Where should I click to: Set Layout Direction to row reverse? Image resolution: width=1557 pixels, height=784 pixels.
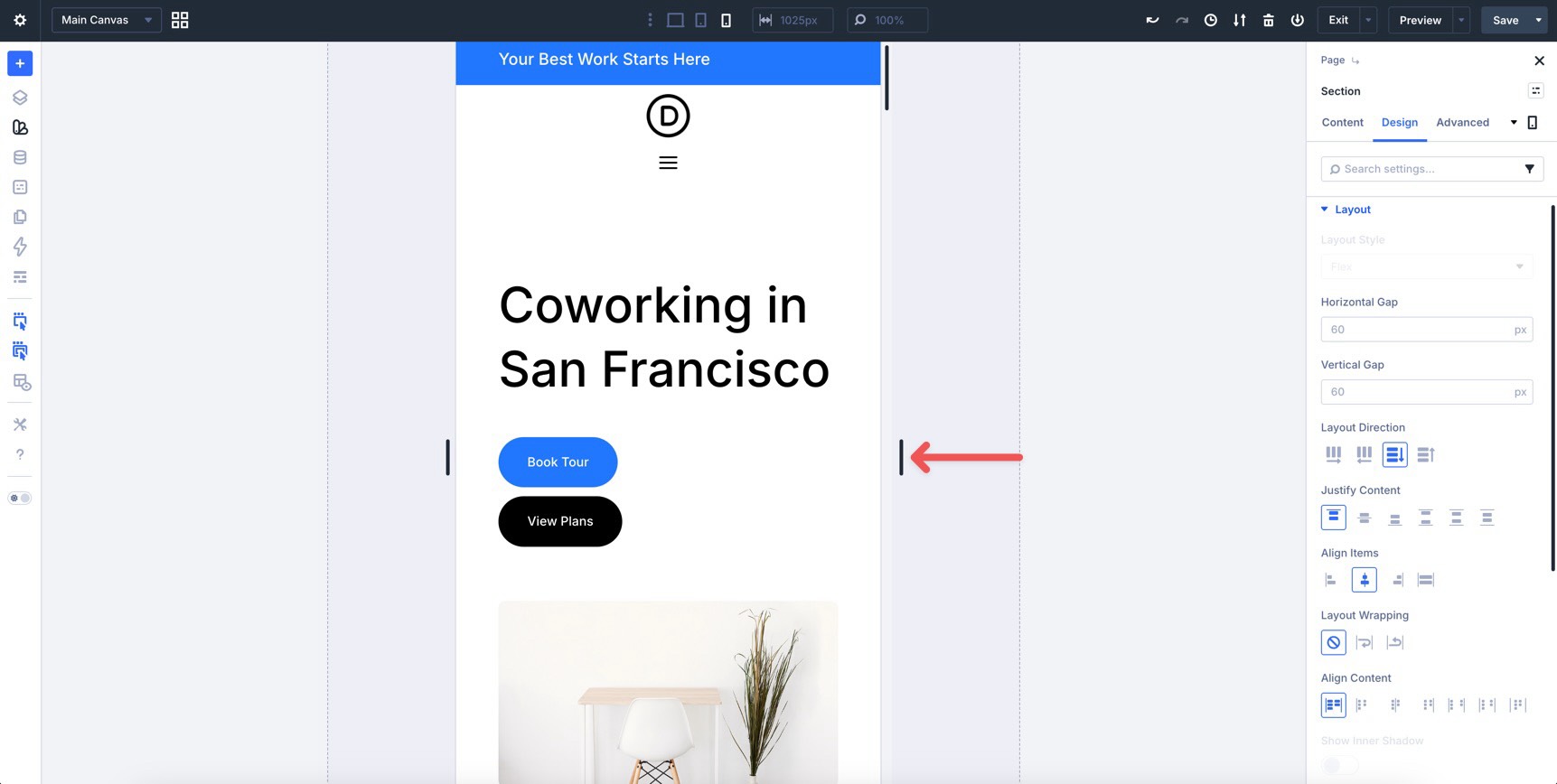1364,454
